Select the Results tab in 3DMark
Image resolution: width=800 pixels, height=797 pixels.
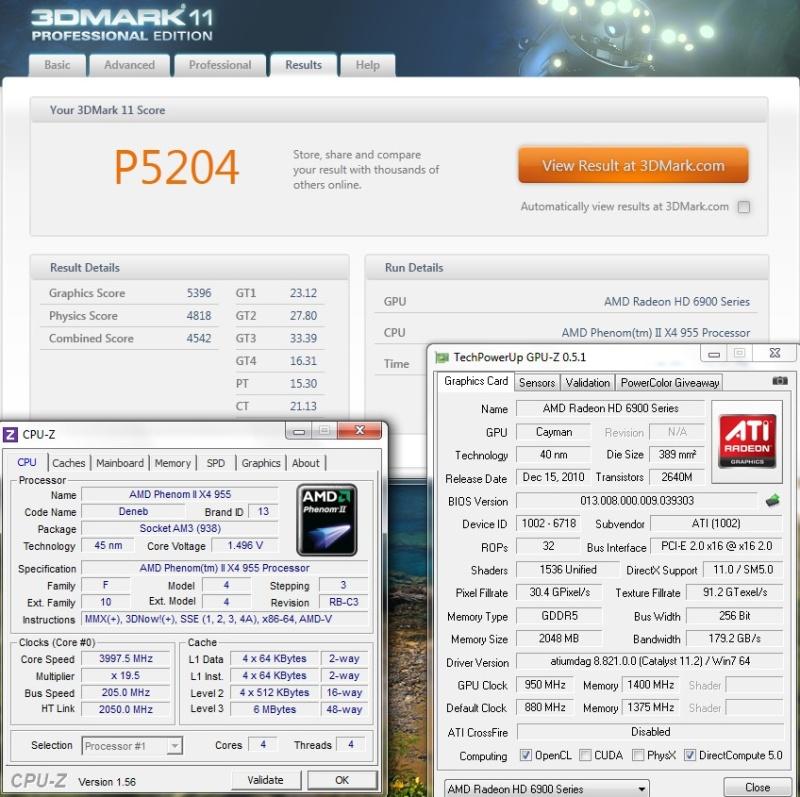[x=304, y=65]
